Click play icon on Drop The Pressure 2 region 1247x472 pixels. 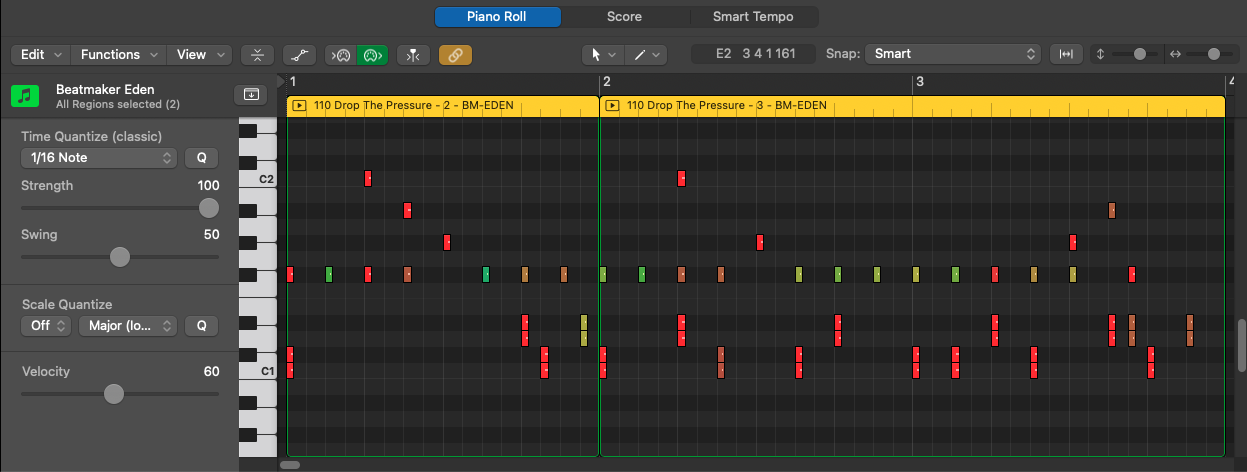tap(298, 105)
